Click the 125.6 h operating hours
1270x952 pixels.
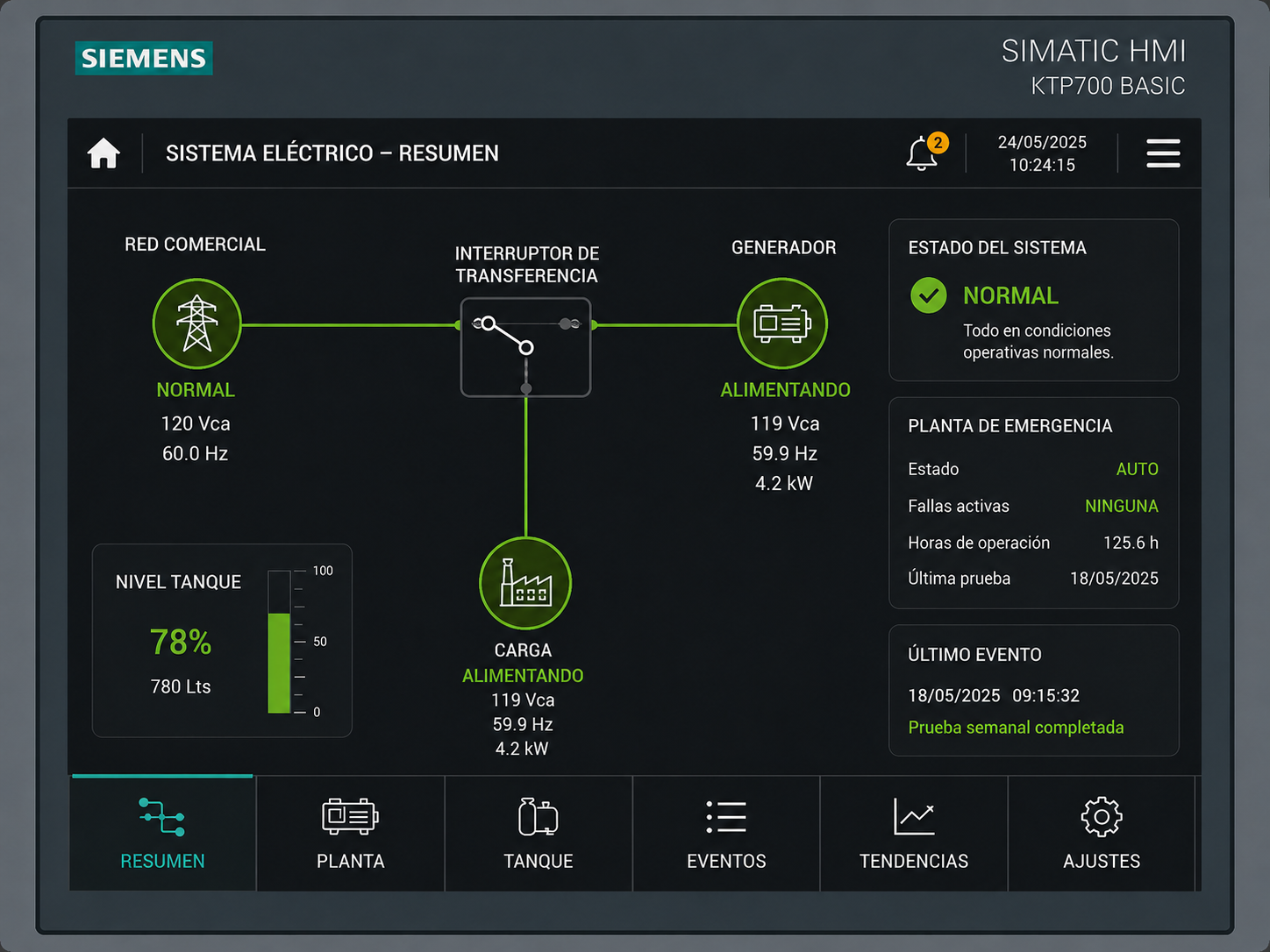1131,543
